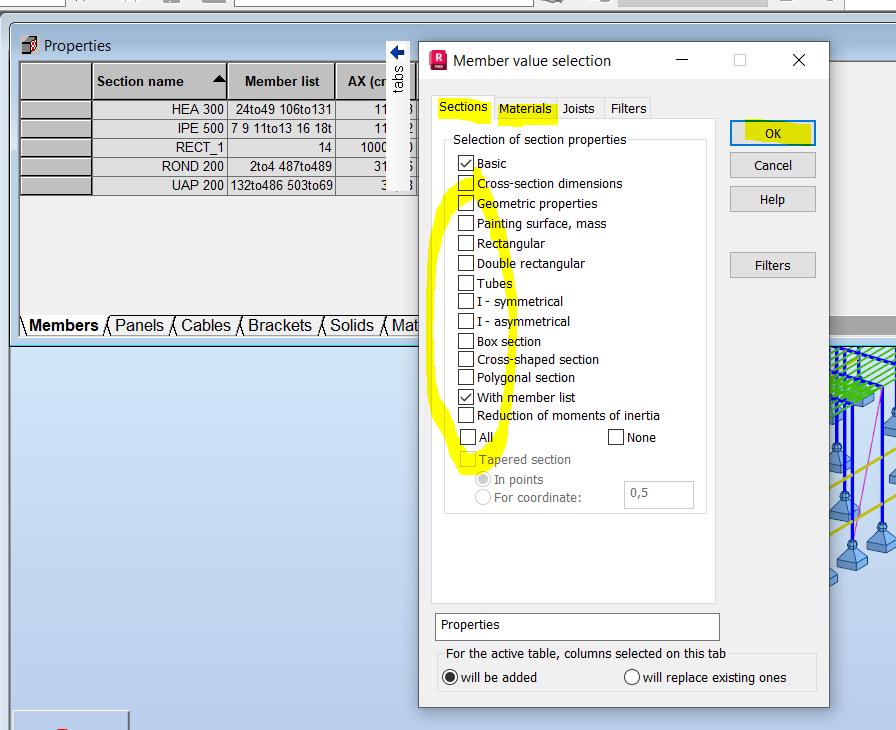
Task: Check Painting surface, mass option
Action: click(x=466, y=223)
